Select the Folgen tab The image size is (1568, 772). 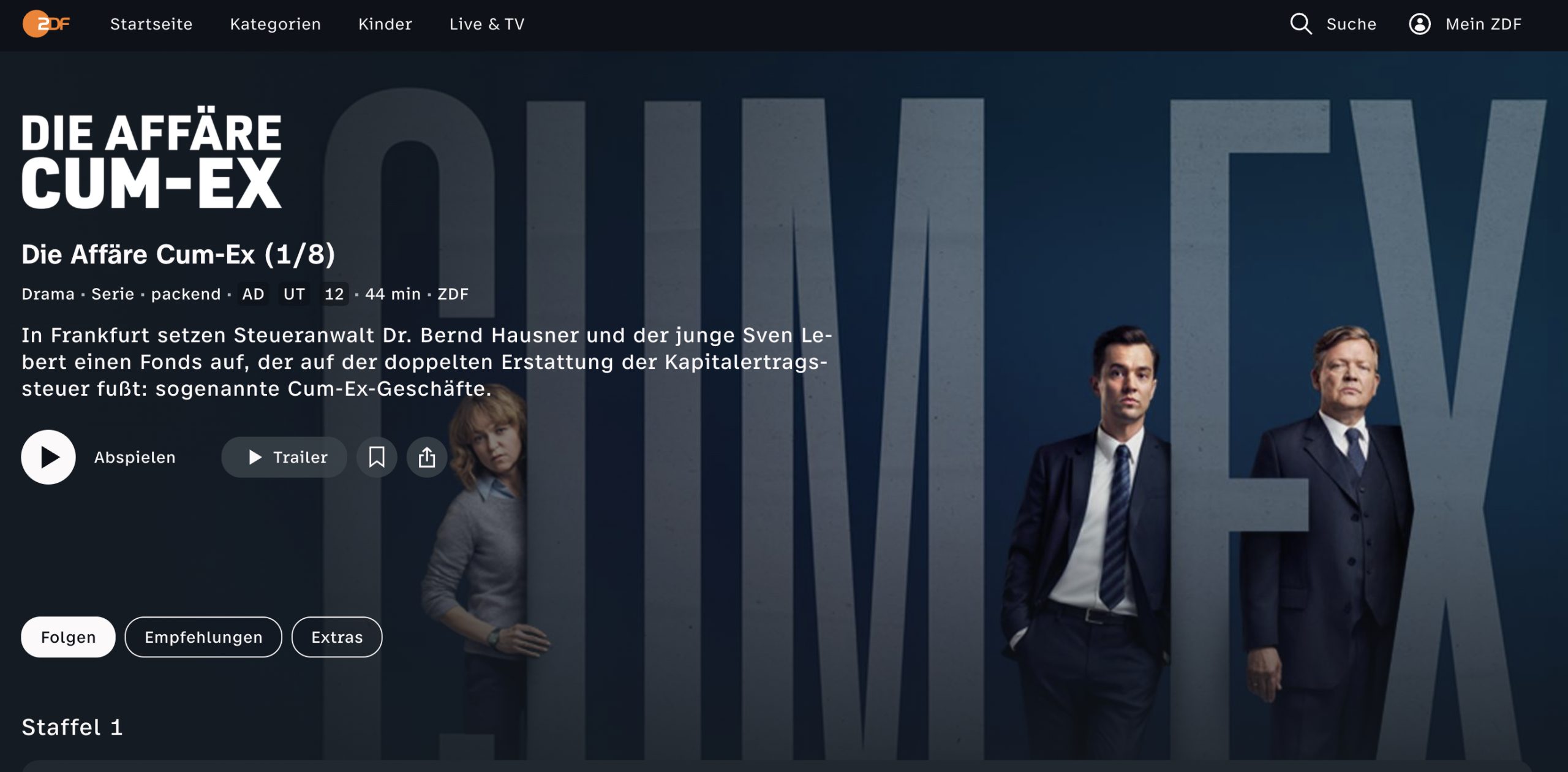coord(69,637)
